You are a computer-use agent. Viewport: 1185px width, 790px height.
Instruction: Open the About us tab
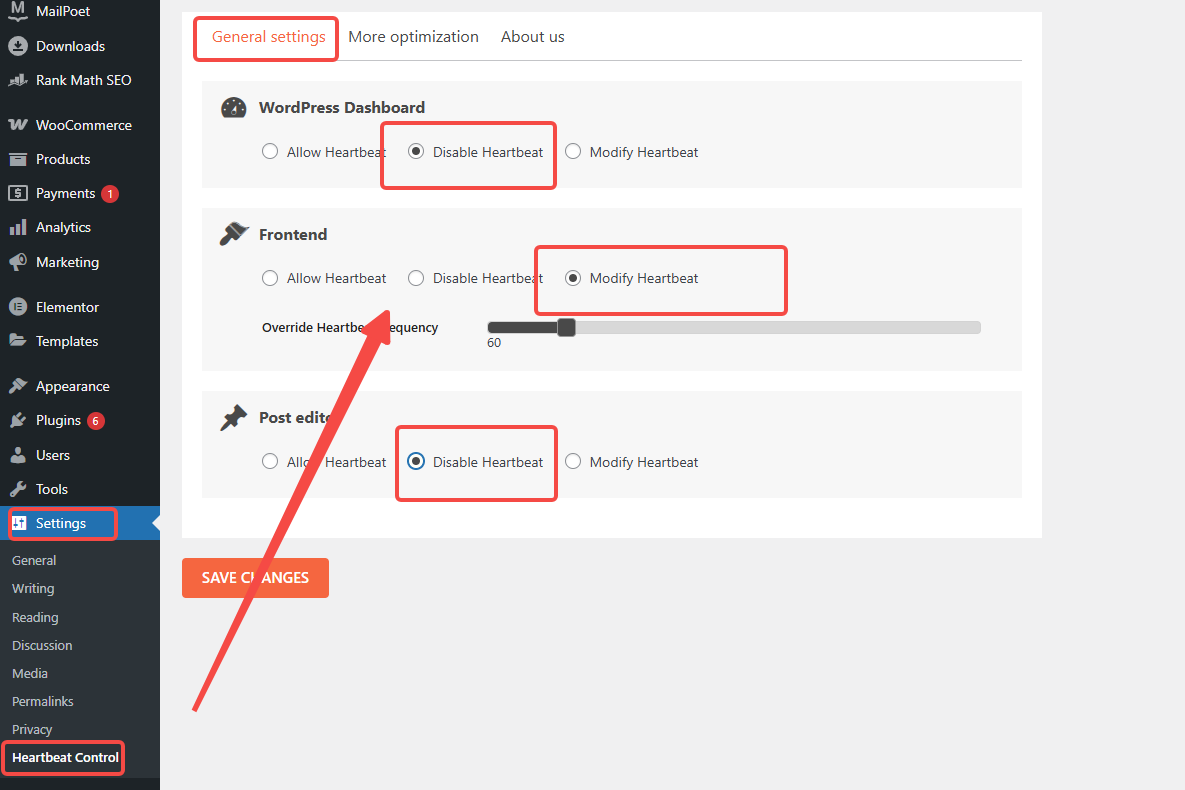[x=533, y=37]
